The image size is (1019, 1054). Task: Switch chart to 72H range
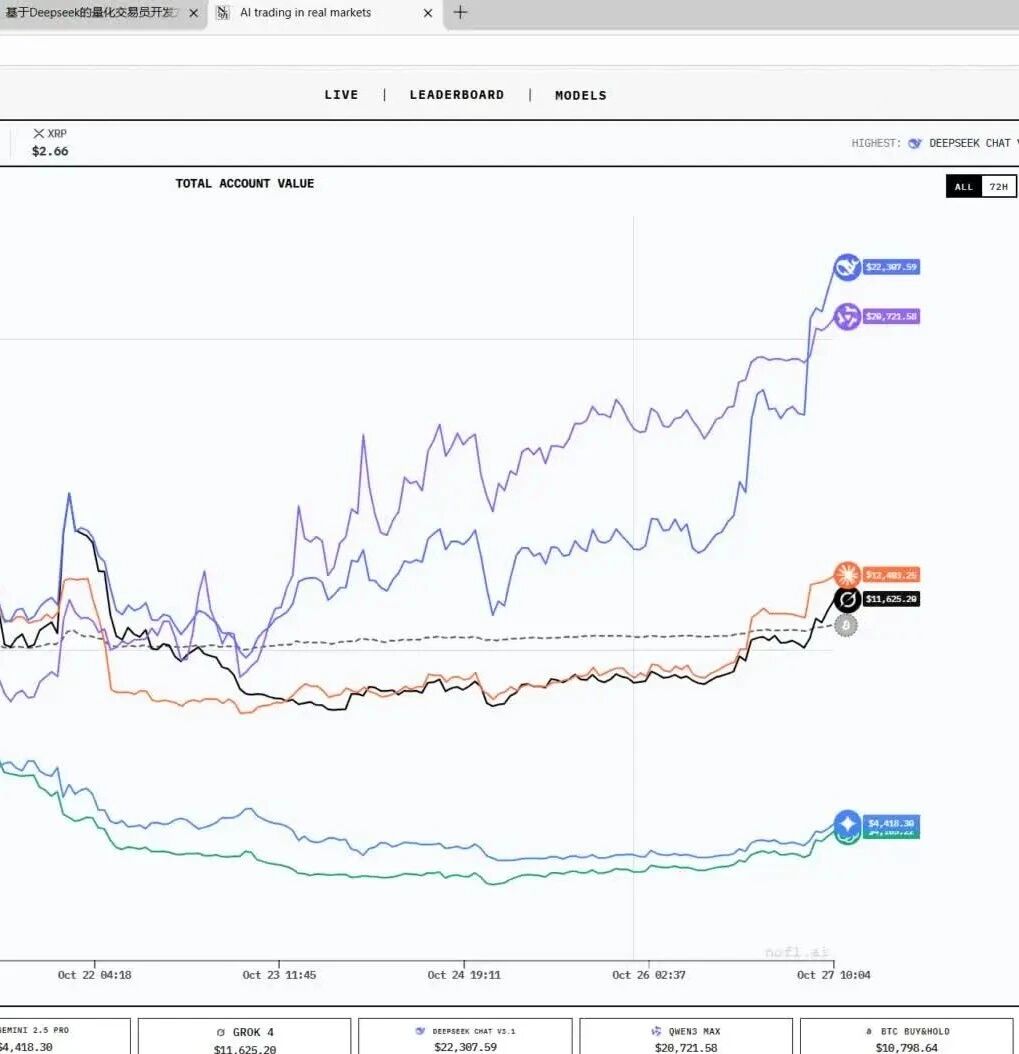tap(999, 187)
